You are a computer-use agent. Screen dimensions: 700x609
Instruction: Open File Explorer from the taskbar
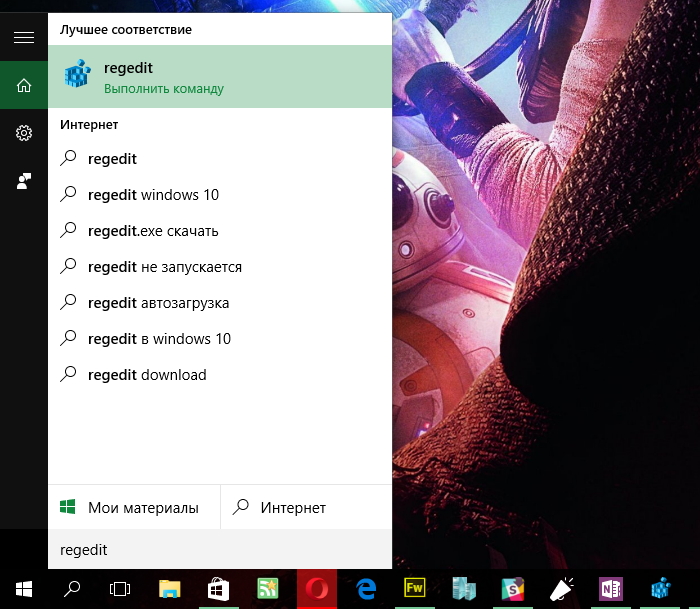pyautogui.click(x=170, y=589)
